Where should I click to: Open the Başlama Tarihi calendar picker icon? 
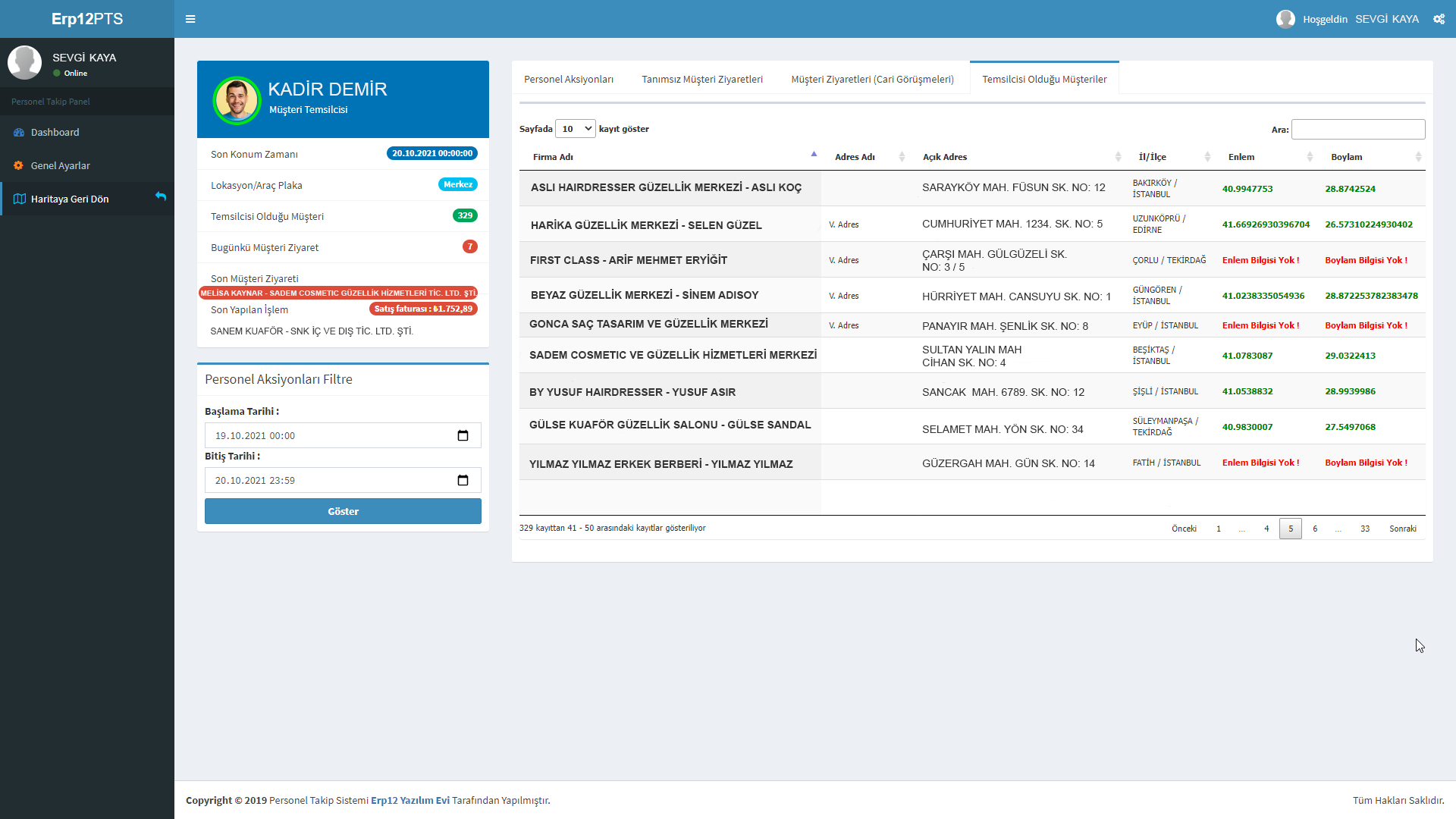463,436
